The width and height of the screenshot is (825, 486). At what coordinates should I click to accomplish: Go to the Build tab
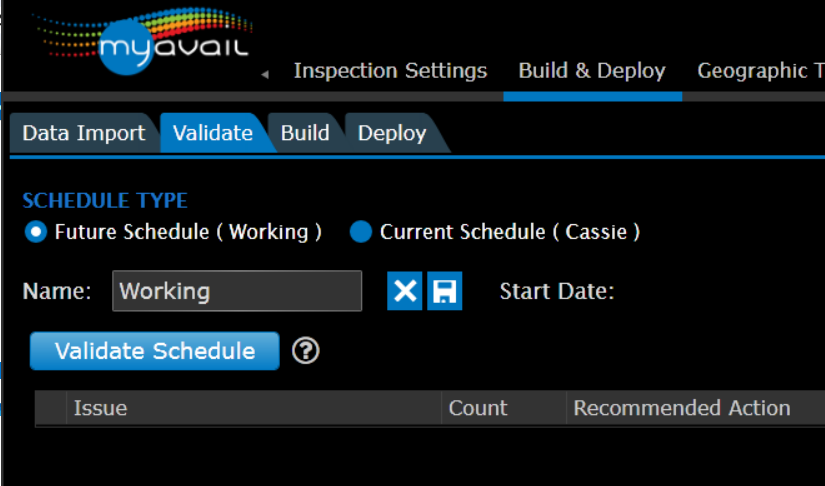tap(305, 133)
